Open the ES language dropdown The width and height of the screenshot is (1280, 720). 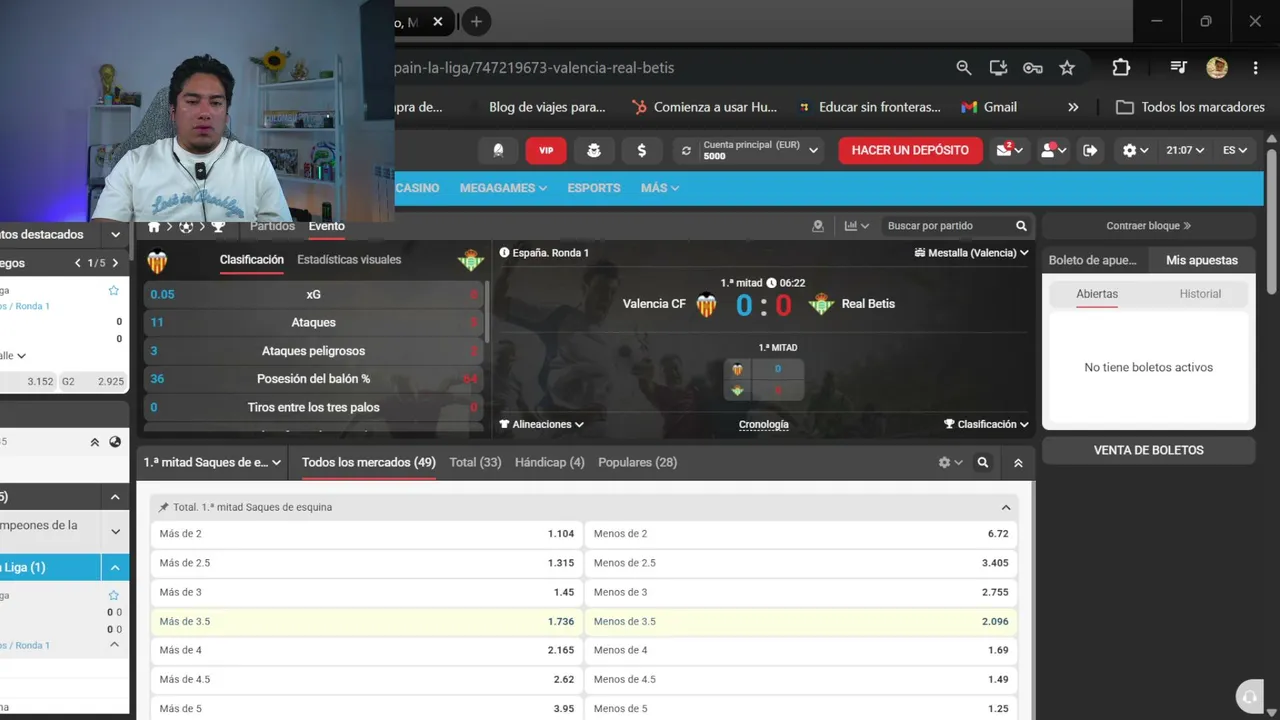(x=1235, y=150)
